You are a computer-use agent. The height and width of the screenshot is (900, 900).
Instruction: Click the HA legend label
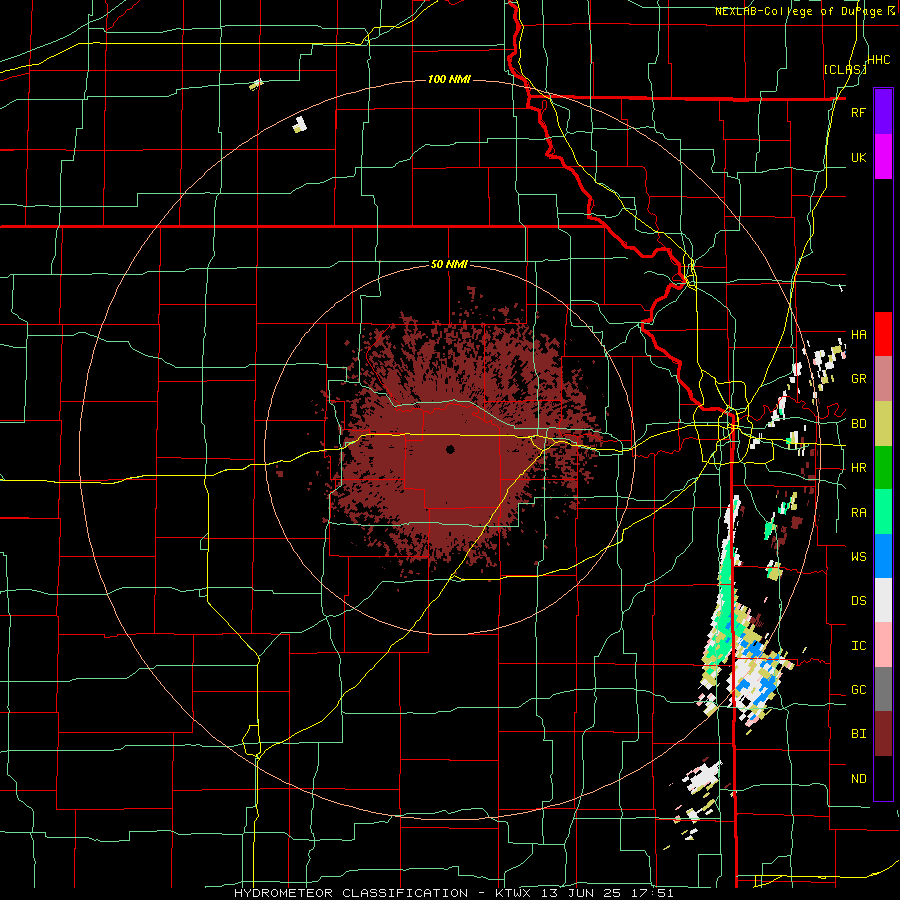[858, 334]
